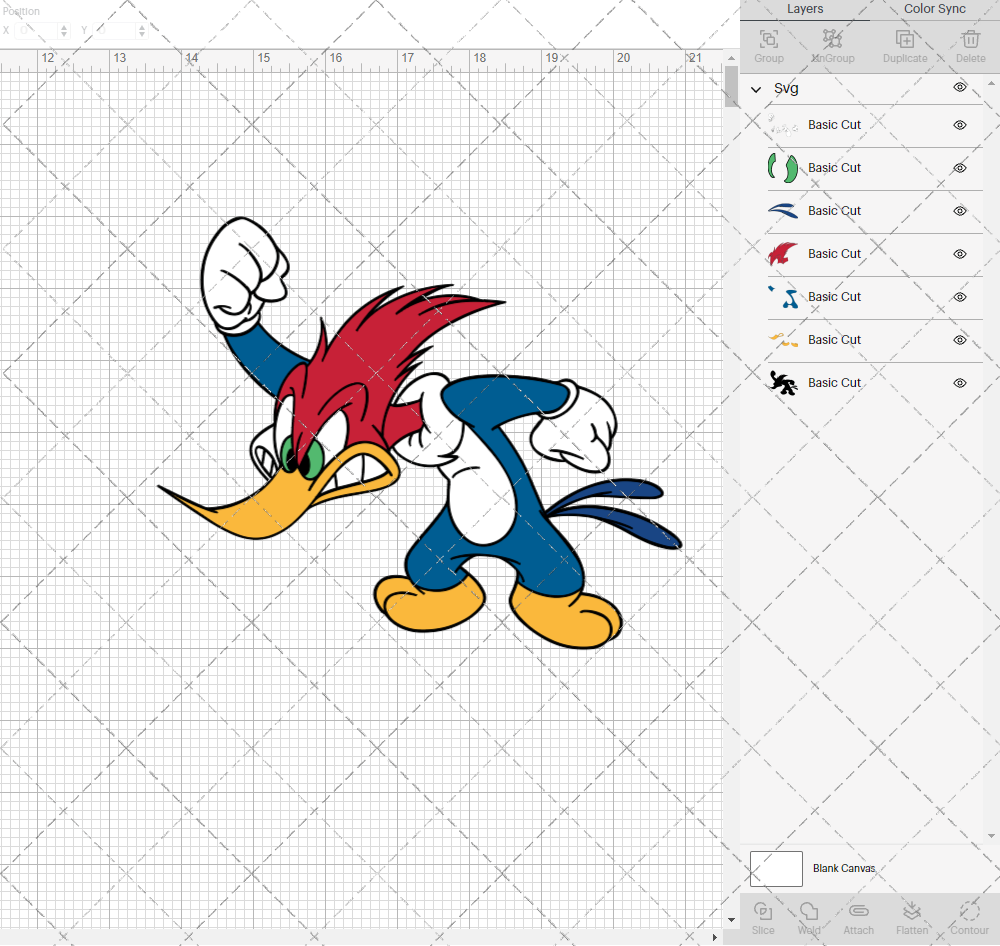Click the layers panel scroll down arrow
The width and height of the screenshot is (1000, 946).
[x=991, y=836]
